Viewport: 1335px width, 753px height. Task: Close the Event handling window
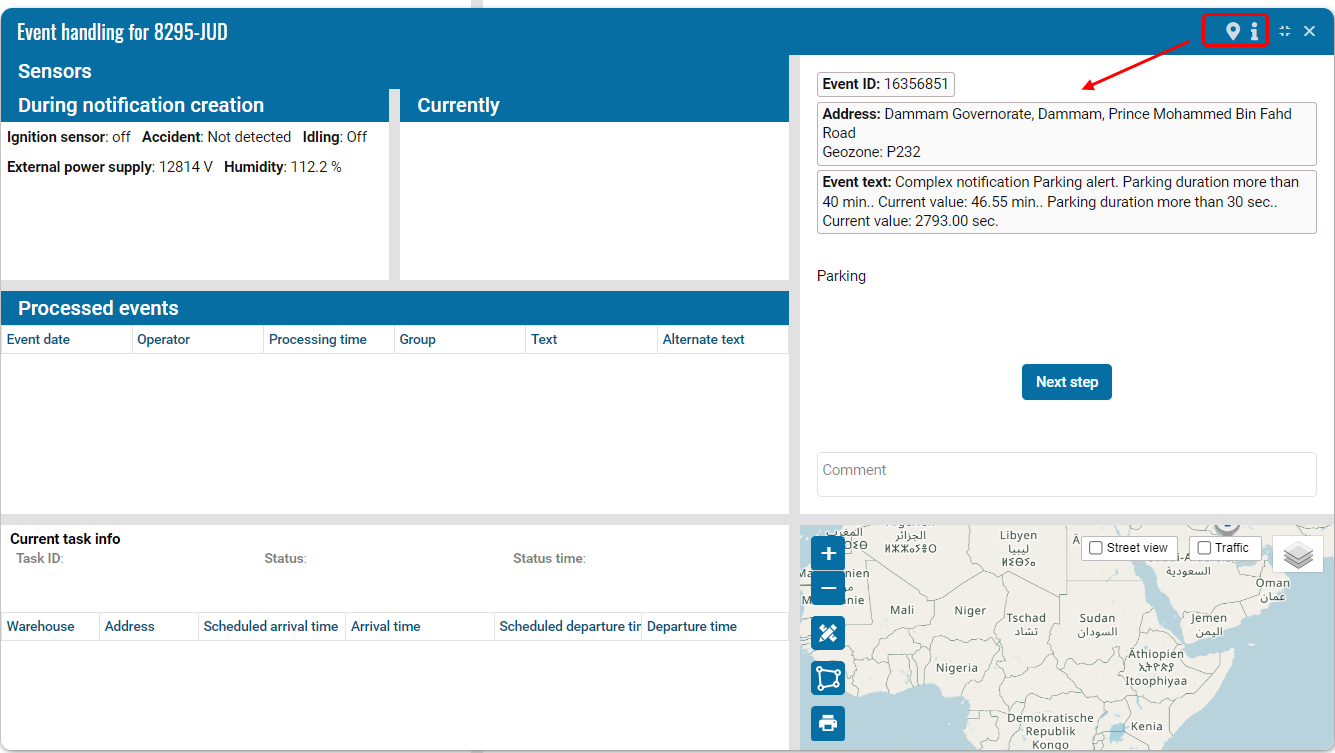click(1310, 32)
